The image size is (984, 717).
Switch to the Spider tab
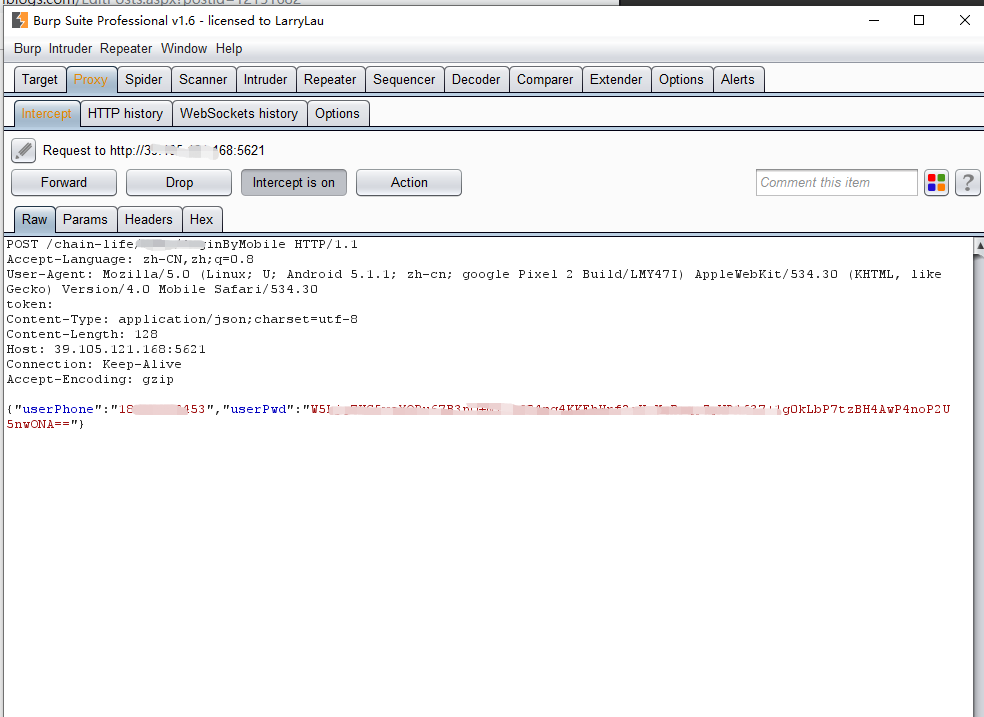click(144, 80)
